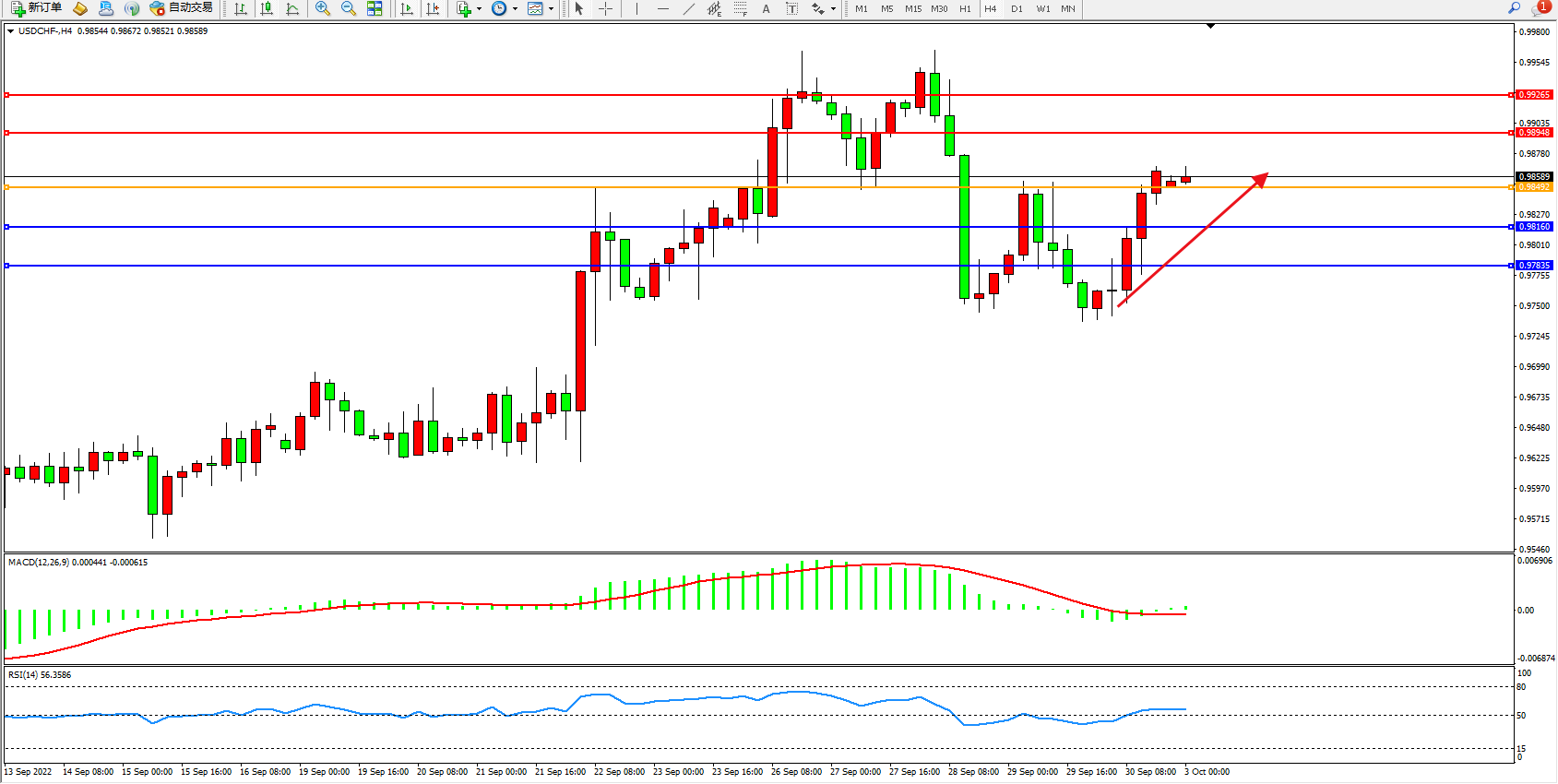Screen dimensions: 1558x784
Task: Click the 新订单 new order button
Action: pos(37,8)
